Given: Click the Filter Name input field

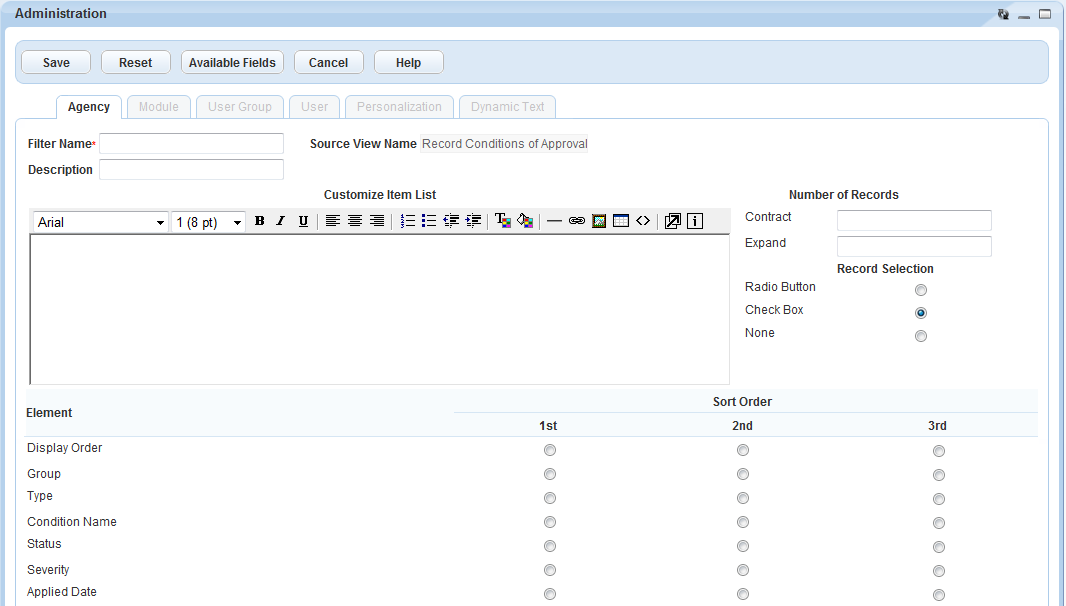Looking at the screenshot, I should 191,144.
